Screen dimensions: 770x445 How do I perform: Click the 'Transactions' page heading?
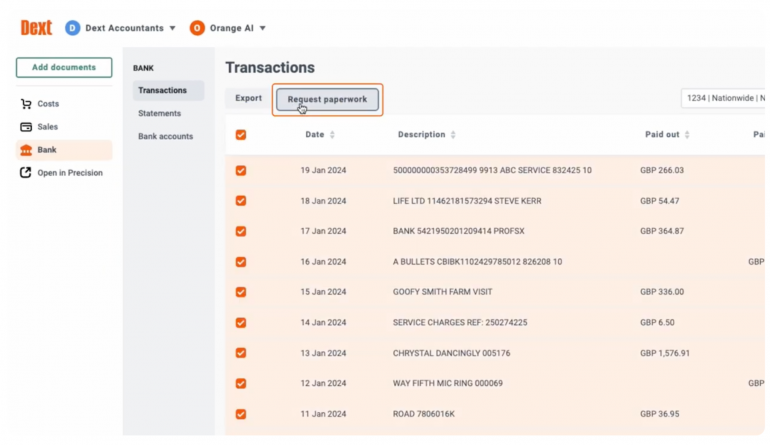tap(270, 67)
